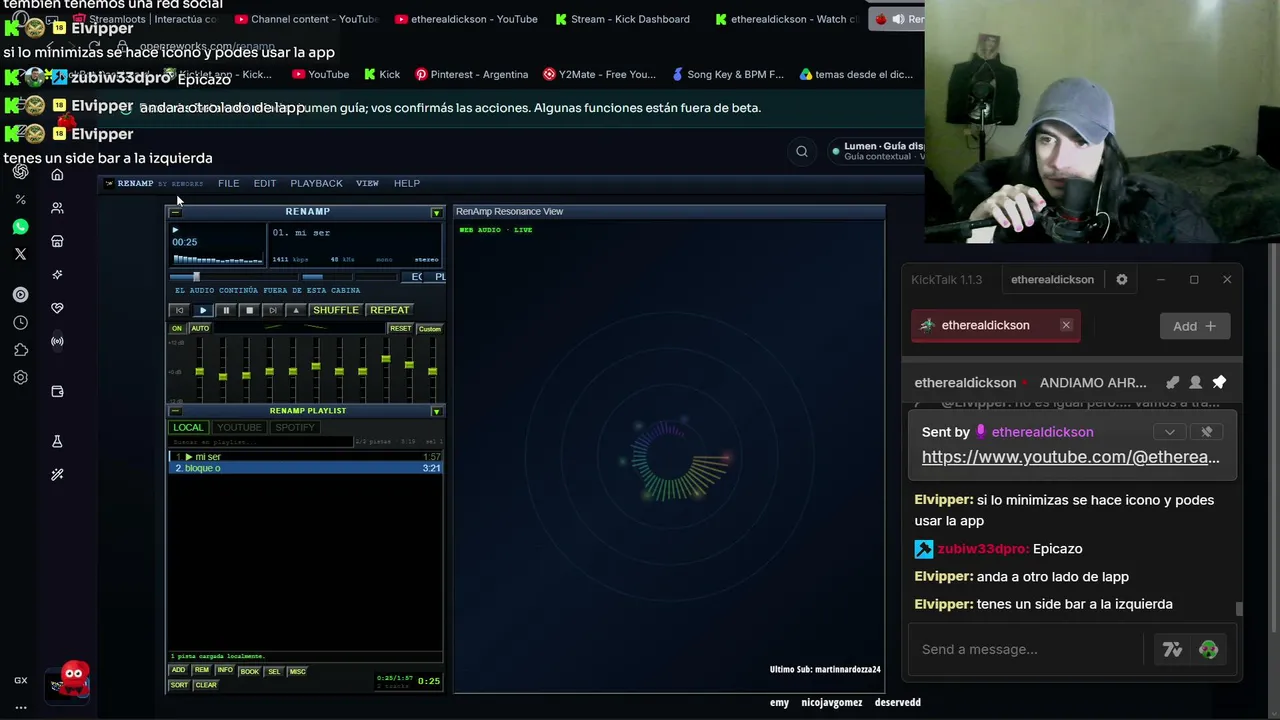Open WhatsApp in the browser sidebar
This screenshot has height=720, width=1280.
pyautogui.click(x=20, y=227)
